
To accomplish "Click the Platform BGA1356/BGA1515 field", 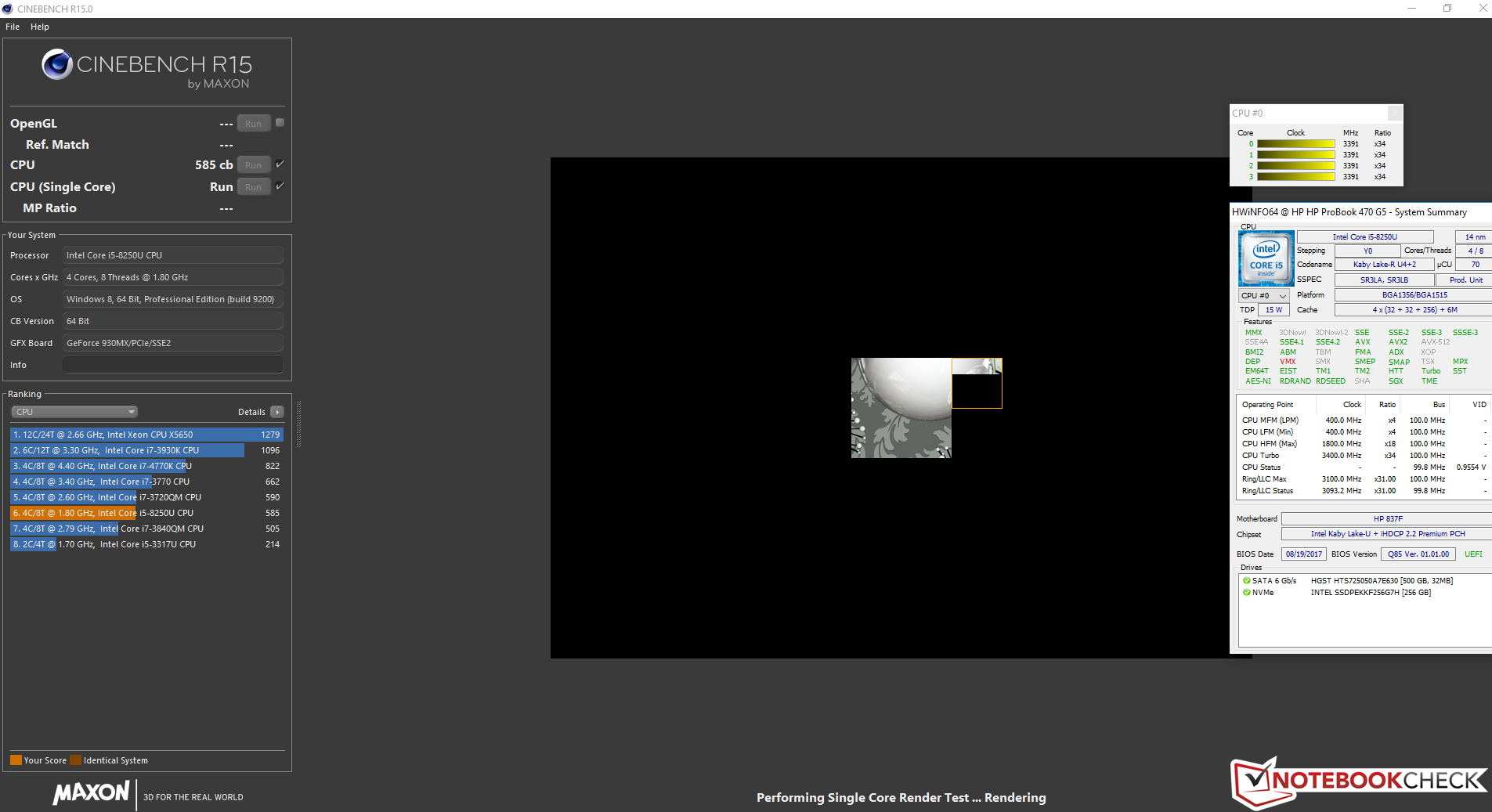I will 1414,295.
